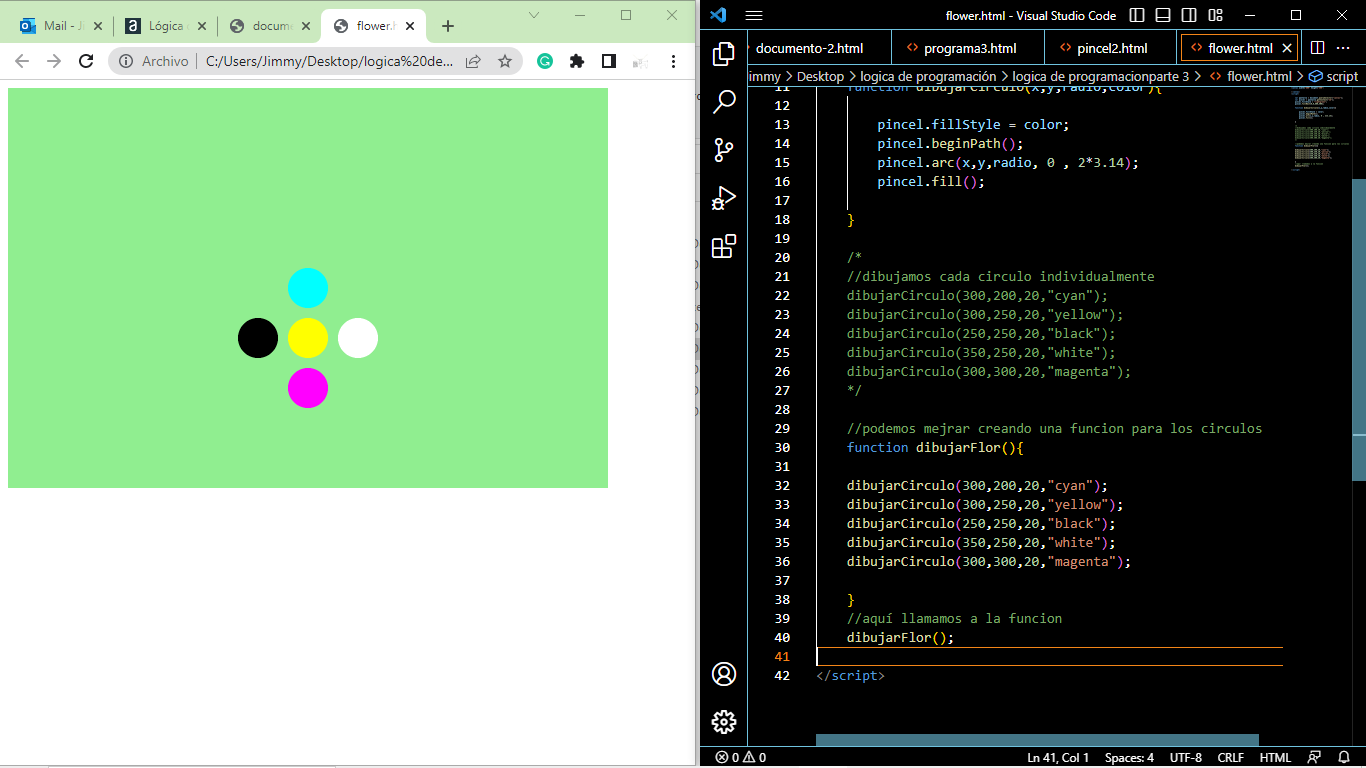1366x768 pixels.
Task: Open the Manage gear menu
Action: pyautogui.click(x=724, y=721)
